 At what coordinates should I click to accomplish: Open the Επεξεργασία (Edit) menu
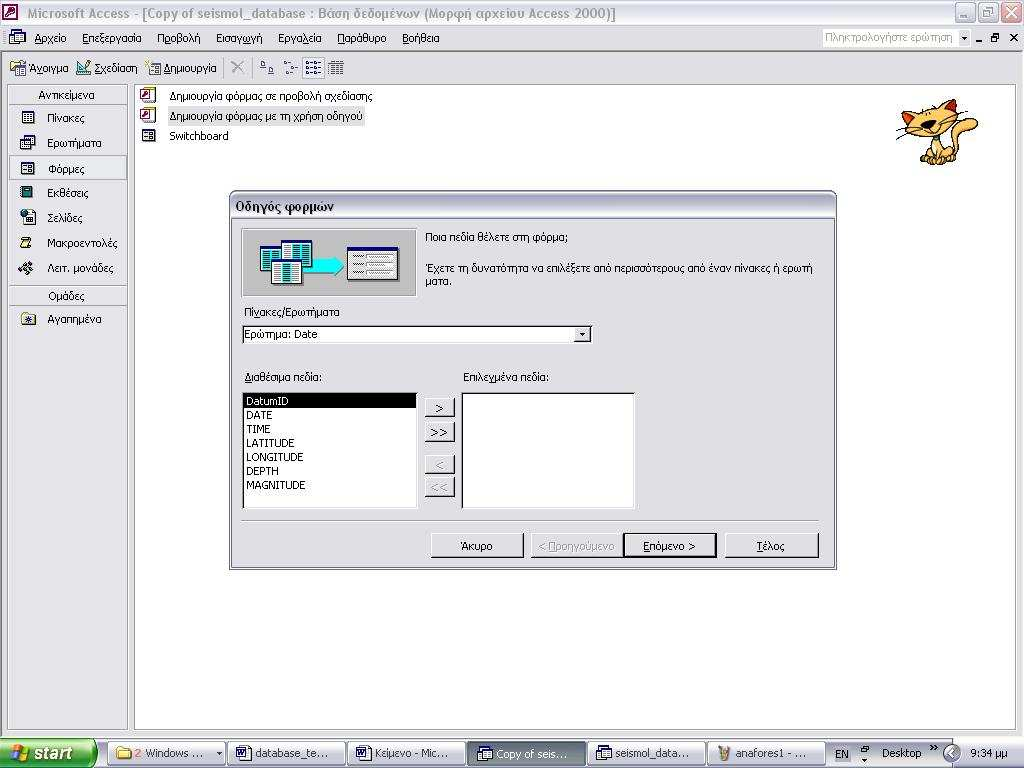click(x=112, y=39)
